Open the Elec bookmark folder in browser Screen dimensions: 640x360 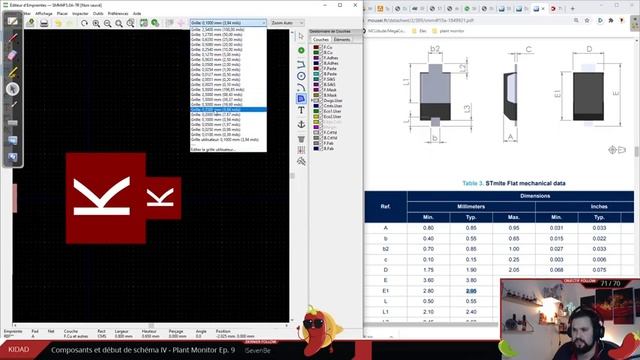coord(419,31)
